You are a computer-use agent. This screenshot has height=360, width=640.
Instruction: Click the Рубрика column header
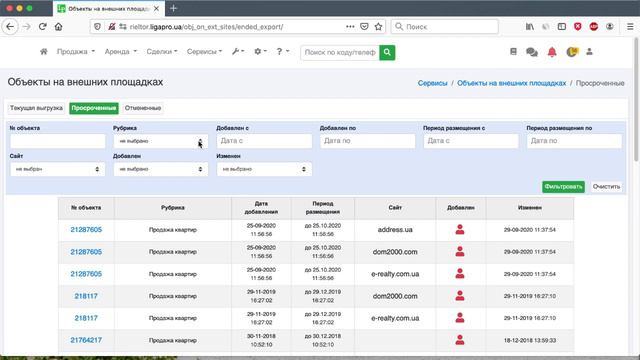point(173,208)
